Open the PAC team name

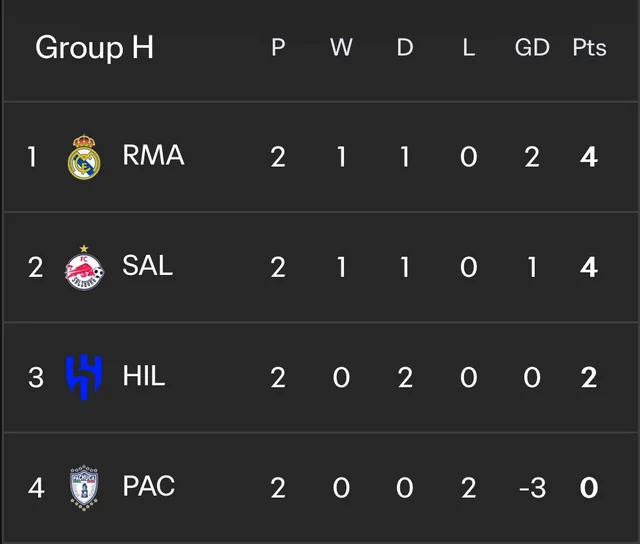click(149, 486)
